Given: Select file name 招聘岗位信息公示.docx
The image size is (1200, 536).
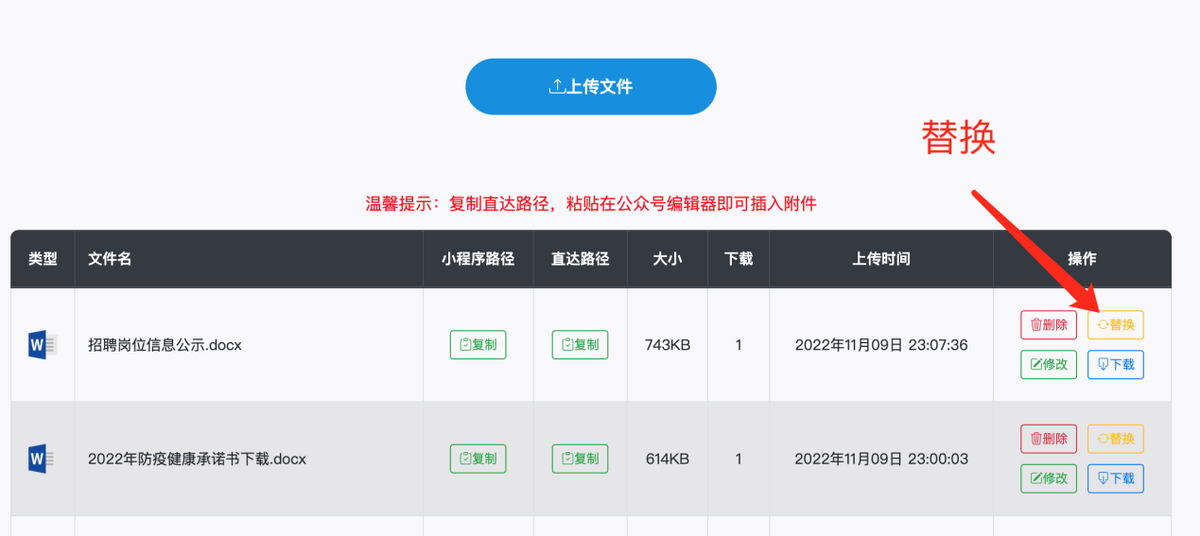Looking at the screenshot, I should coord(165,345).
